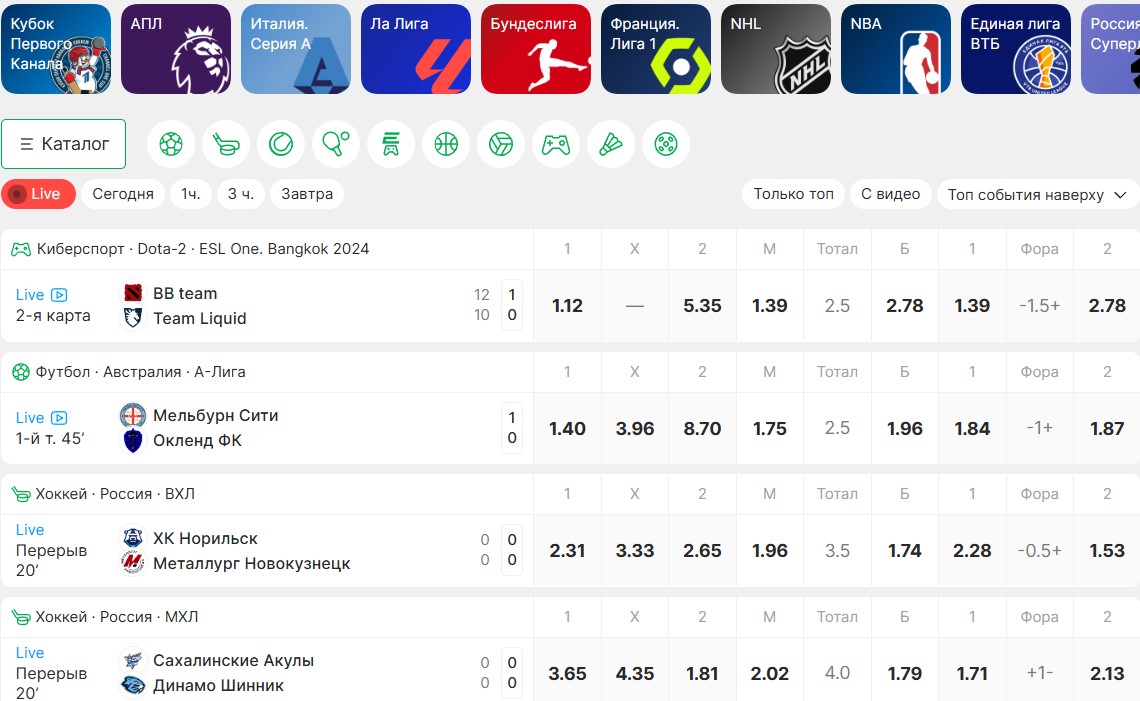Switch to the 'Завтра' time tab
This screenshot has height=701, width=1140.
click(x=307, y=194)
